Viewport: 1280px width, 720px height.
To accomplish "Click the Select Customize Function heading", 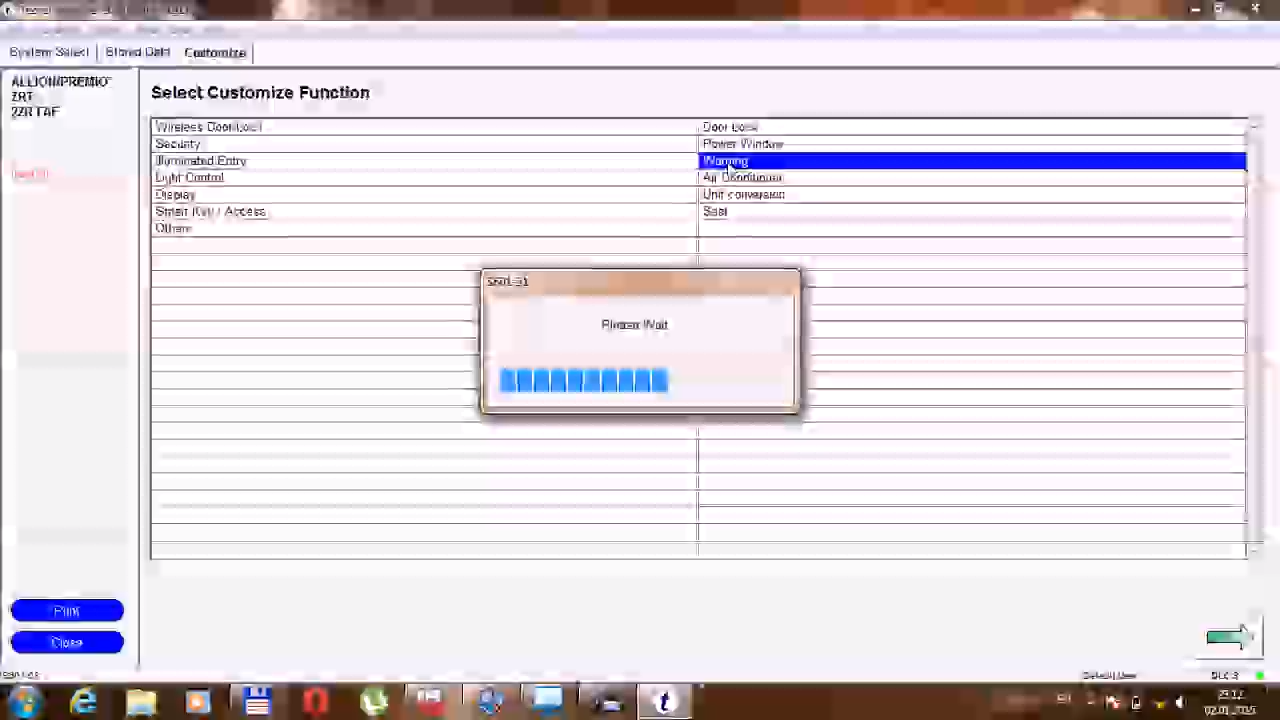I will tap(260, 92).
